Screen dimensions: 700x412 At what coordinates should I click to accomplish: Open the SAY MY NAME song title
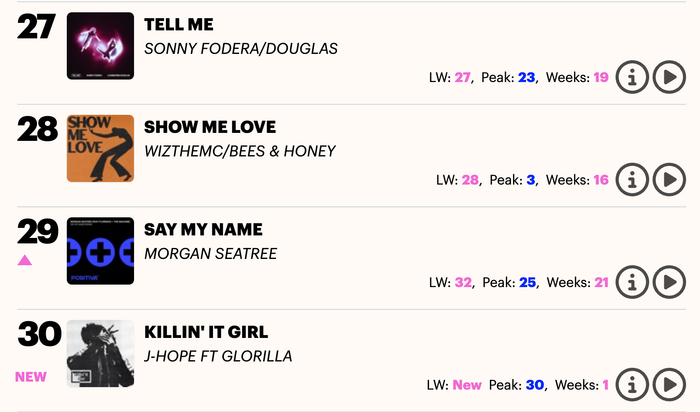pyautogui.click(x=203, y=229)
